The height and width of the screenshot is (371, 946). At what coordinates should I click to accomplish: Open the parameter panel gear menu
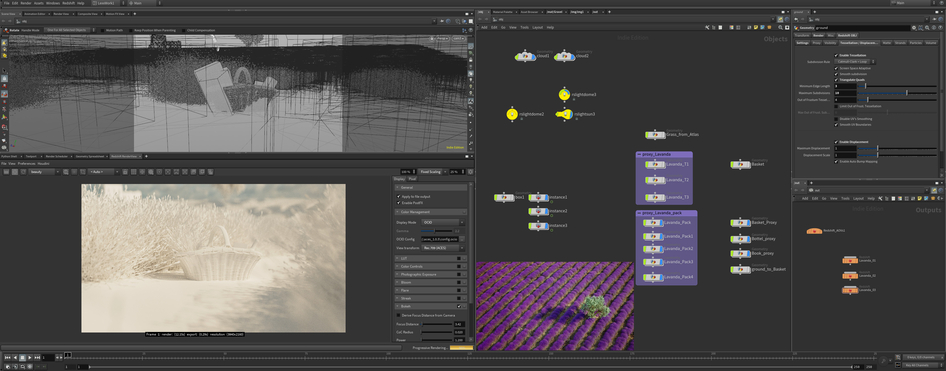(x=914, y=28)
